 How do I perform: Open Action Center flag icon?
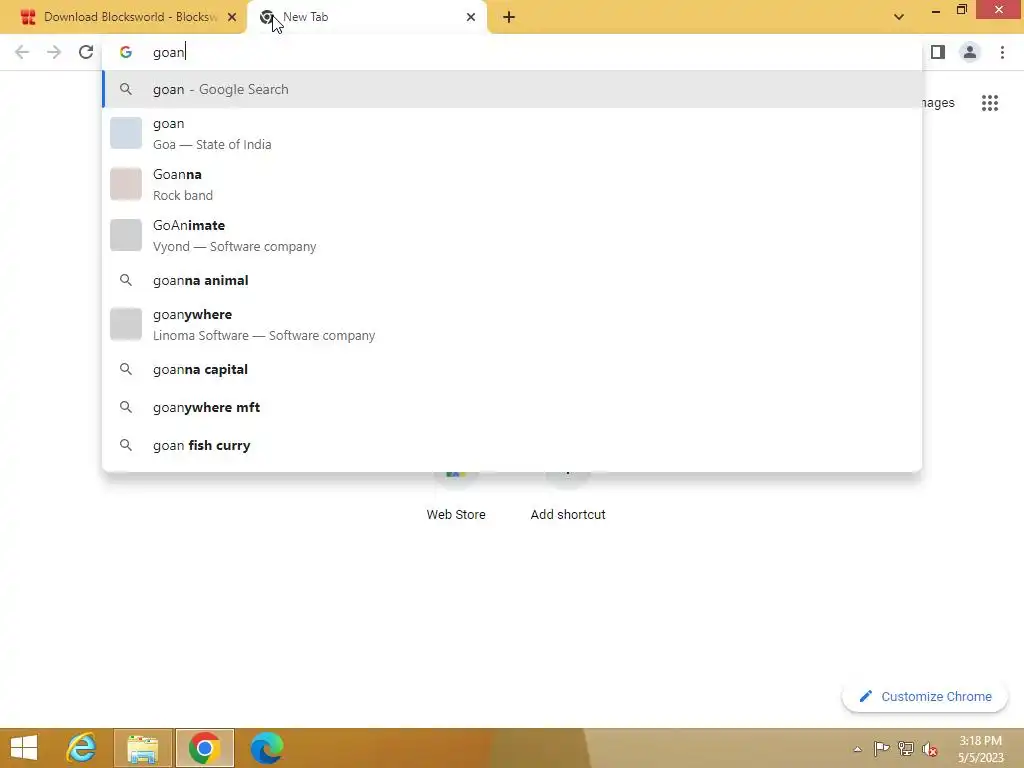(881, 748)
